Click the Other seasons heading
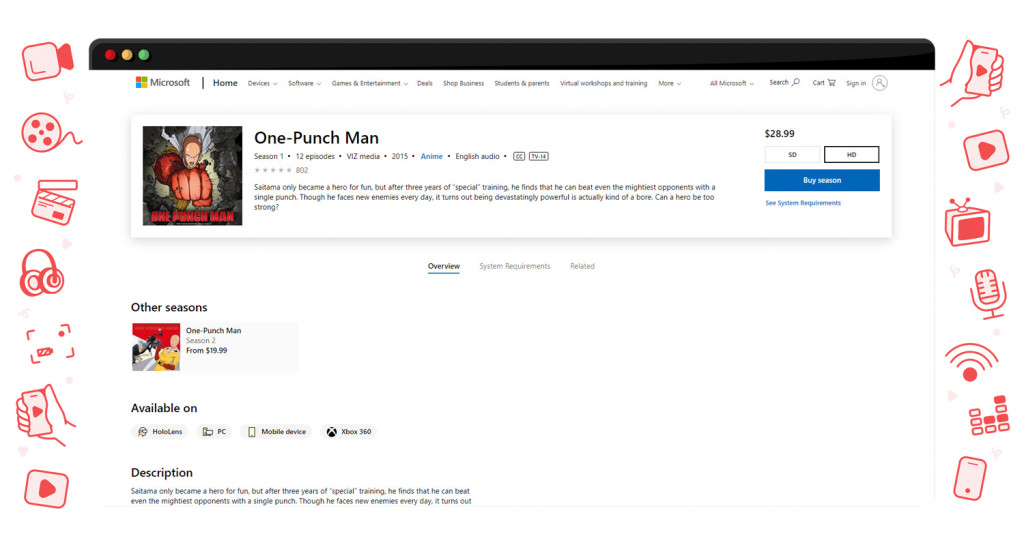The image size is (1024, 545). [168, 307]
